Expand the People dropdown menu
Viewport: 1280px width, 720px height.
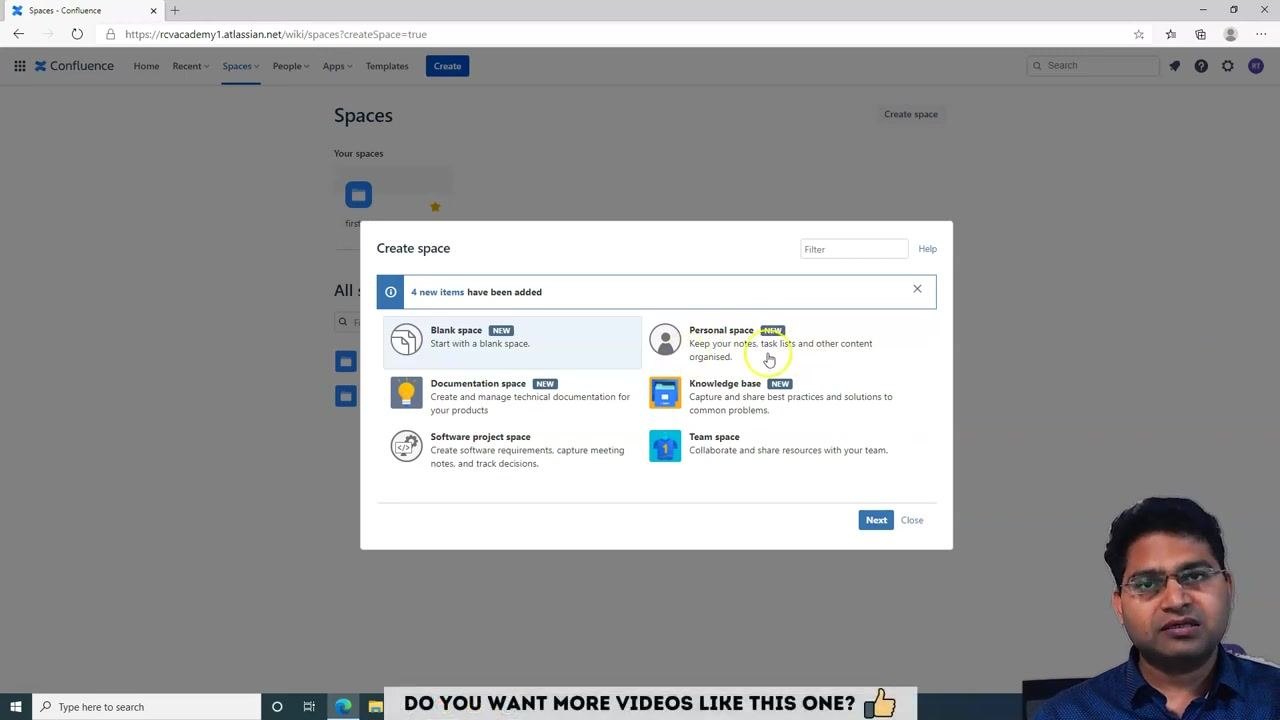tap(291, 66)
